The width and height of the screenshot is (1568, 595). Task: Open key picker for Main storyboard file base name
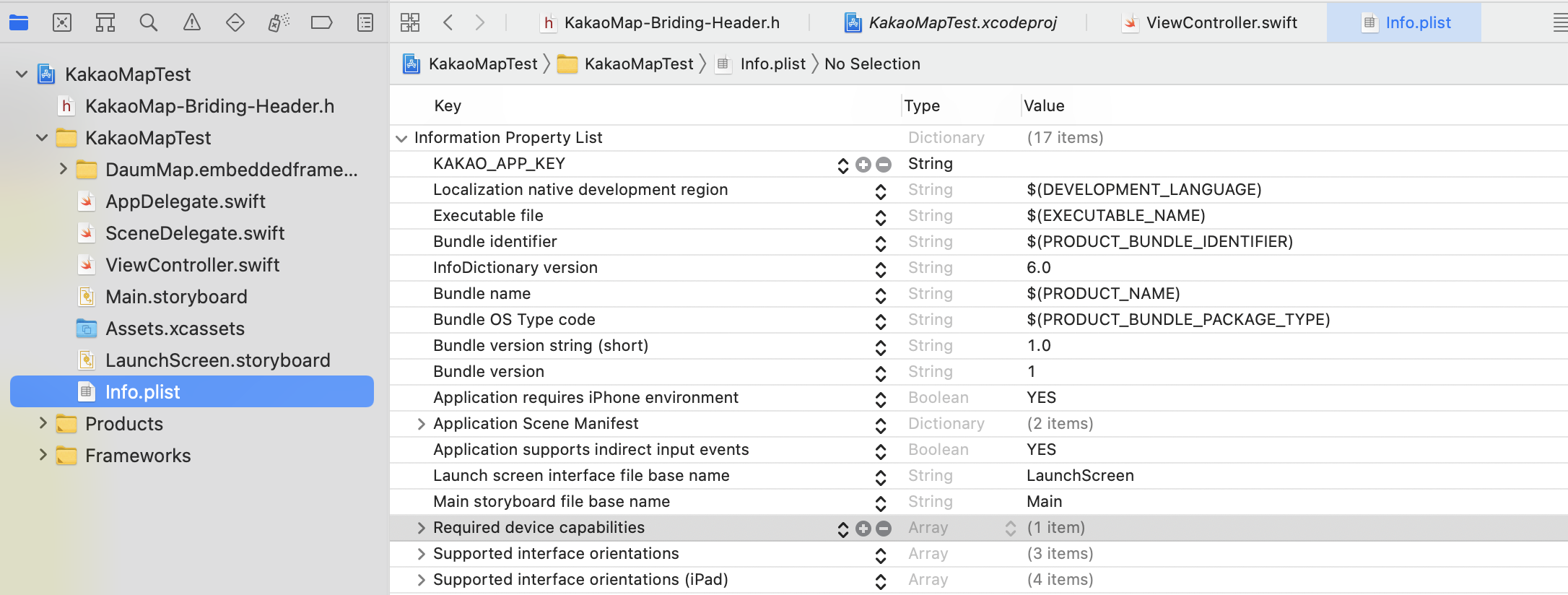pyautogui.click(x=881, y=503)
